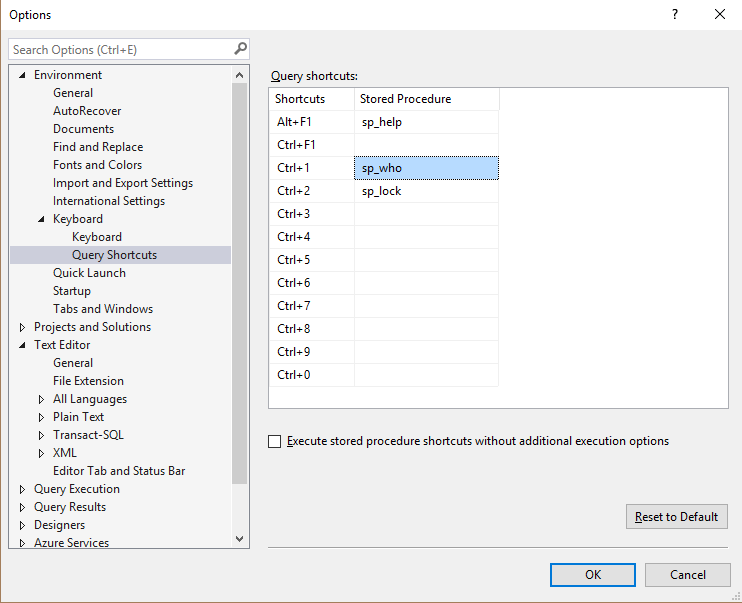Click the Cancel button
The height and width of the screenshot is (603, 742).
pyautogui.click(x=687, y=575)
